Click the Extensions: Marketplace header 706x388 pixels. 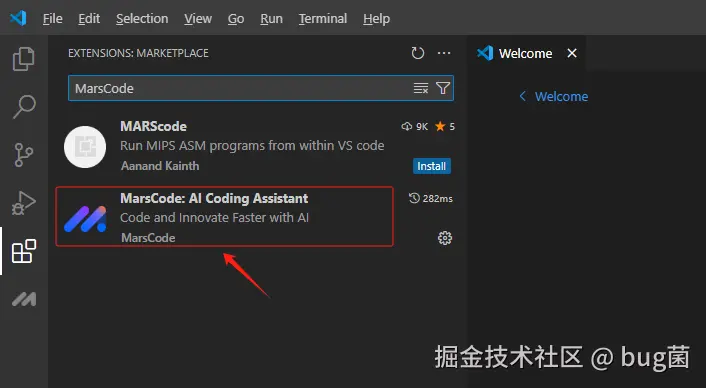138,53
